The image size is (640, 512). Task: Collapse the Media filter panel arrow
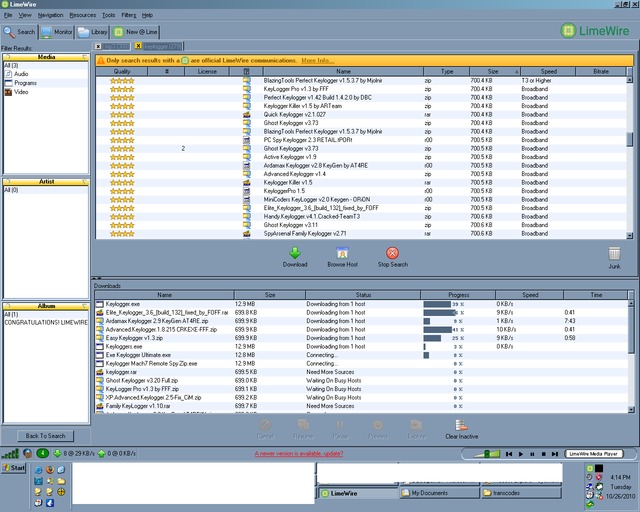click(84, 57)
